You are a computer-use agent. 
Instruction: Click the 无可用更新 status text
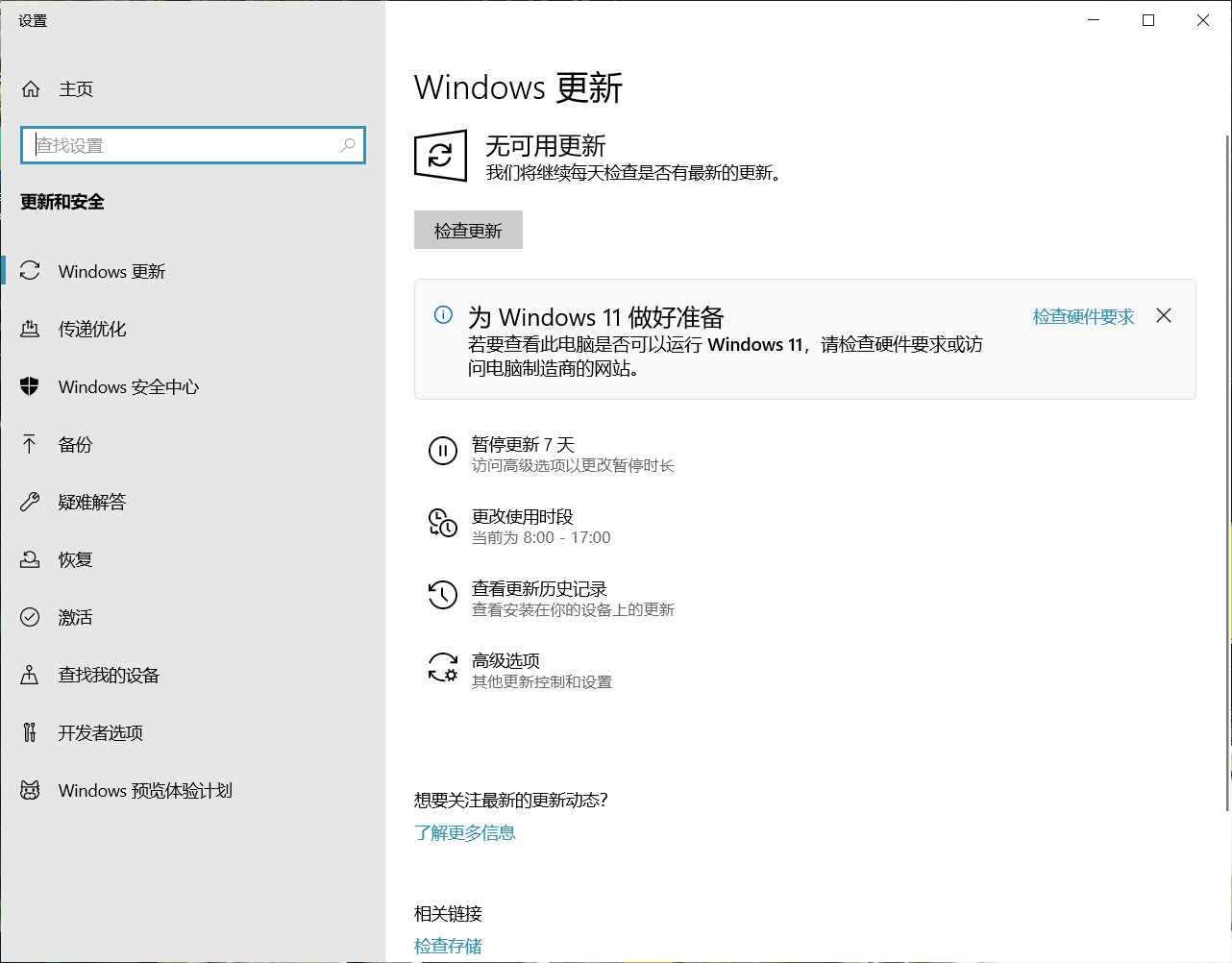(x=546, y=146)
